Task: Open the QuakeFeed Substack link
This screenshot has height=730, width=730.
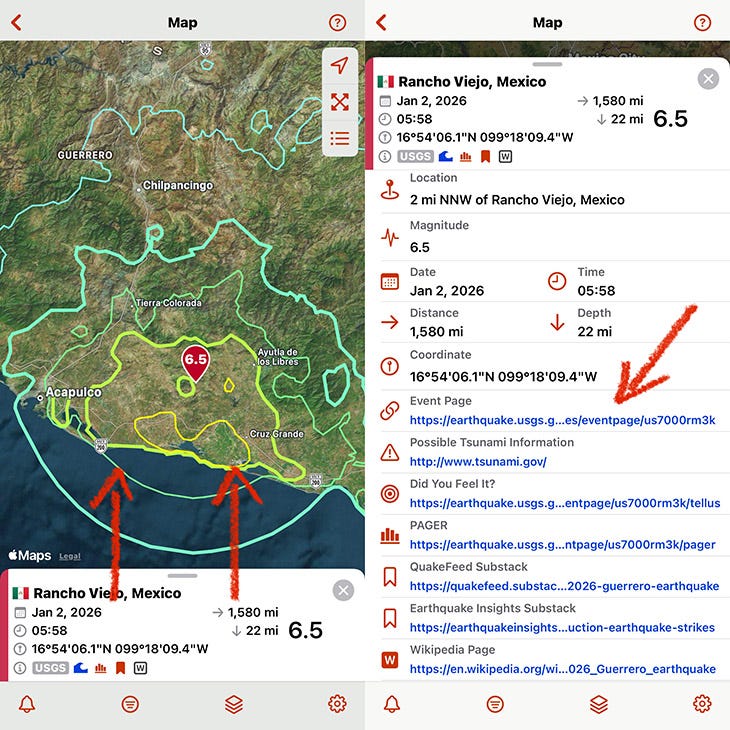Action: 564,586
